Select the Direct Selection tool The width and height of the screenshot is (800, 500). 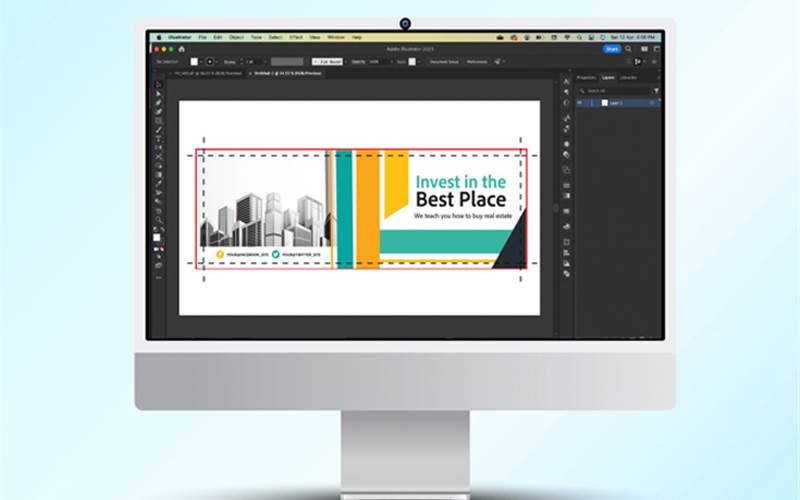159,94
